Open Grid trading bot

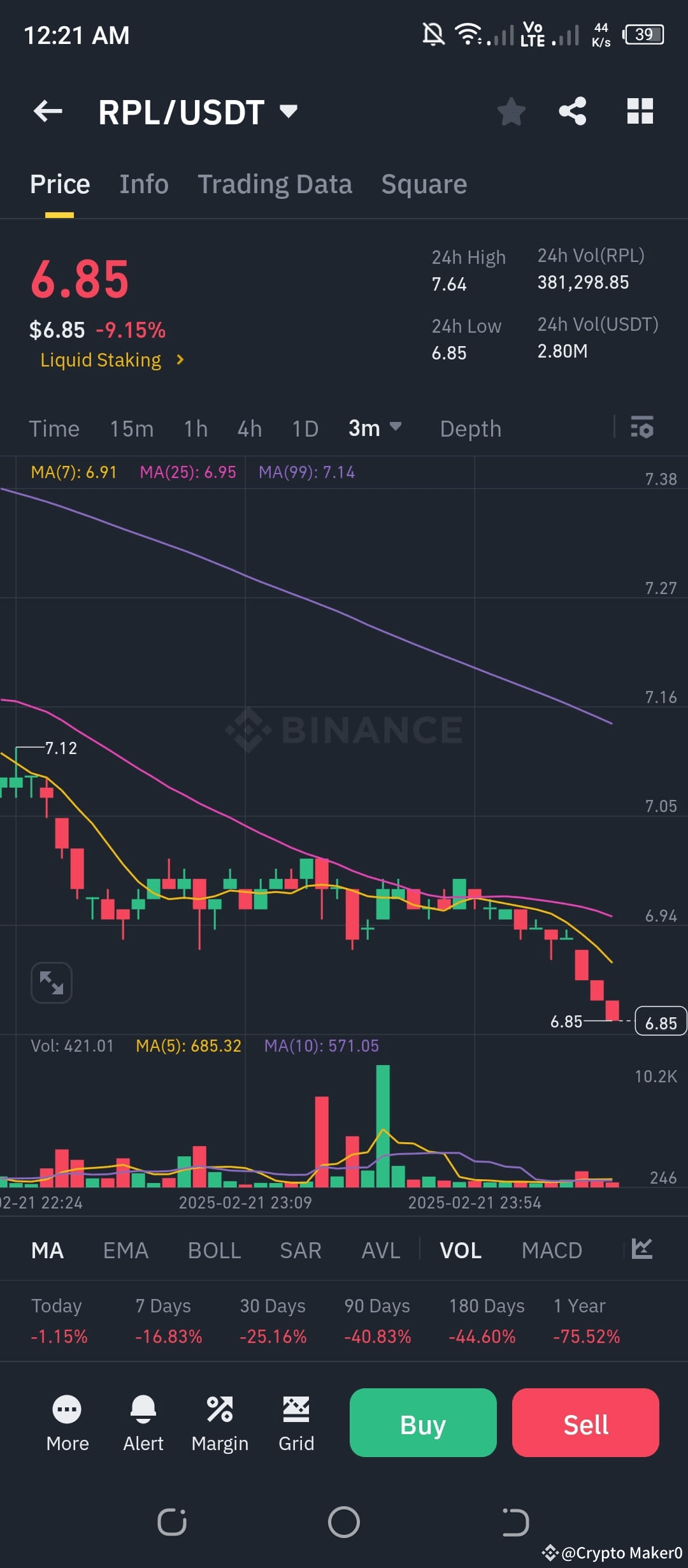296,1423
